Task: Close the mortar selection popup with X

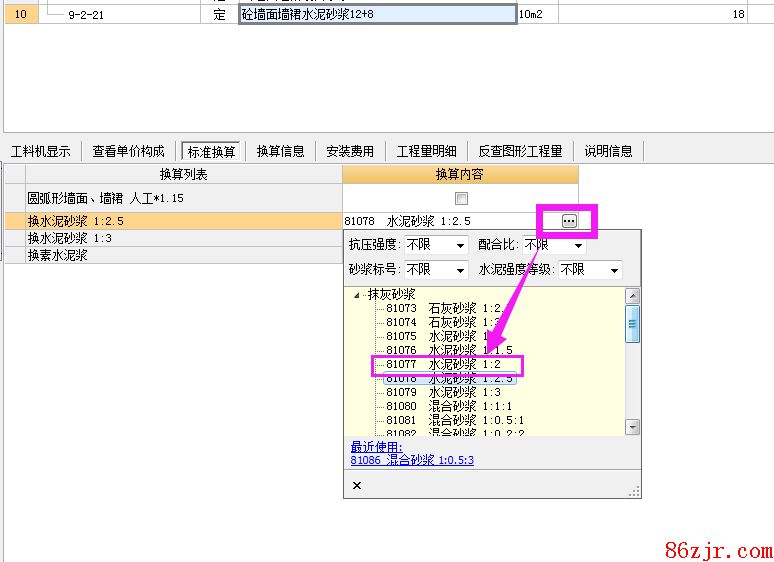Action: pyautogui.click(x=357, y=485)
